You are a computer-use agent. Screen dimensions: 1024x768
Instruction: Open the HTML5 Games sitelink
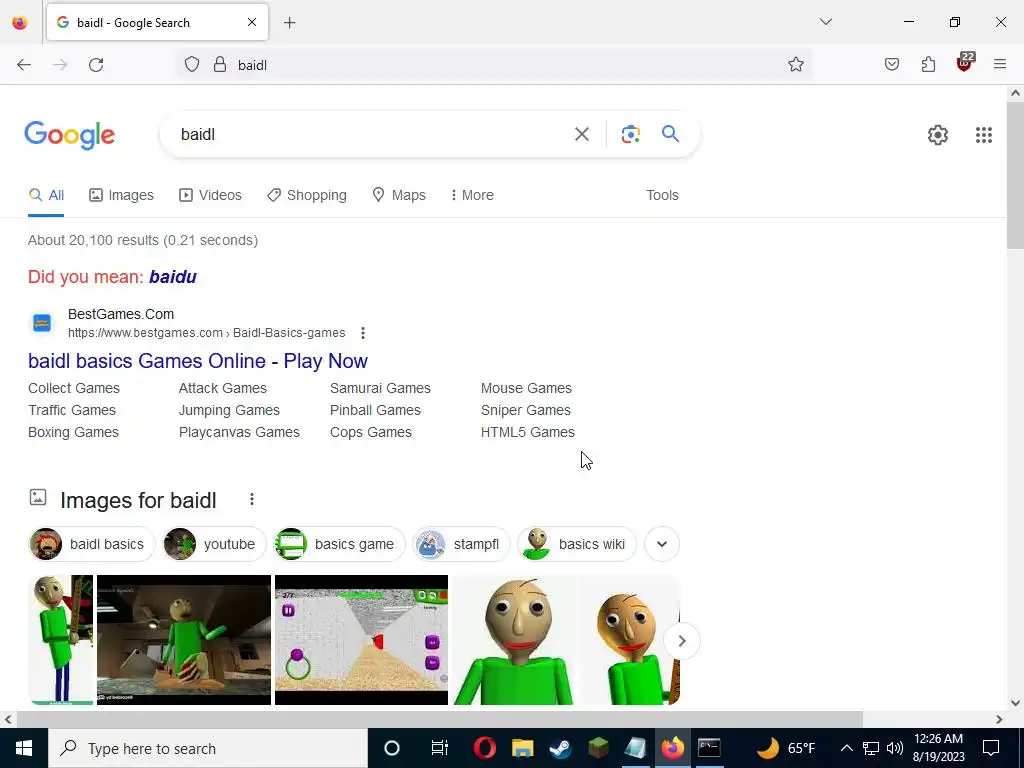pyautogui.click(x=528, y=432)
